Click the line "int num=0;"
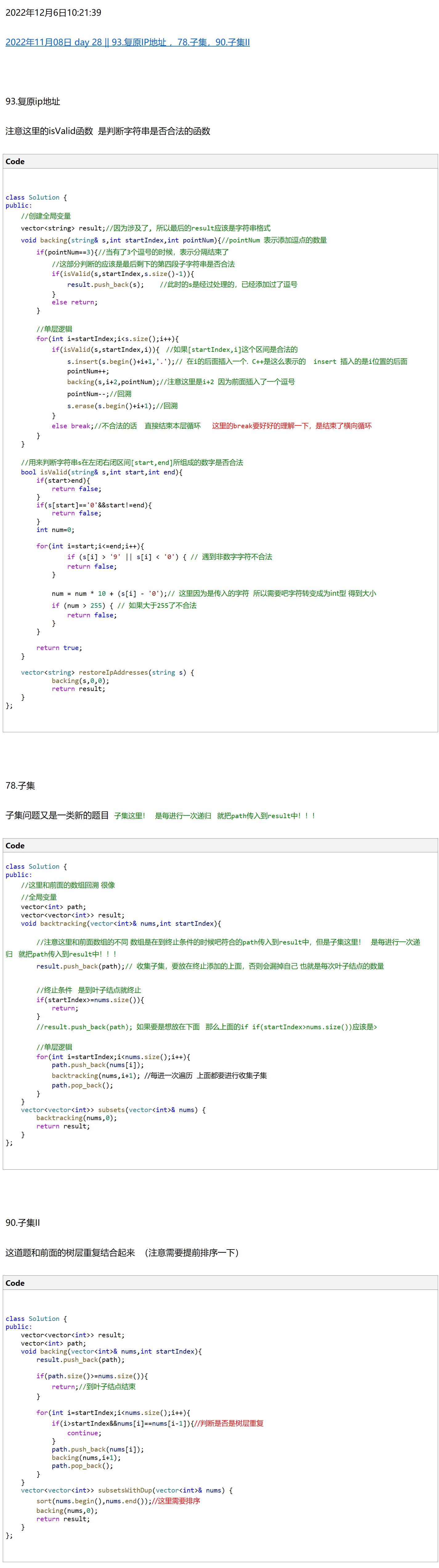 tap(55, 530)
